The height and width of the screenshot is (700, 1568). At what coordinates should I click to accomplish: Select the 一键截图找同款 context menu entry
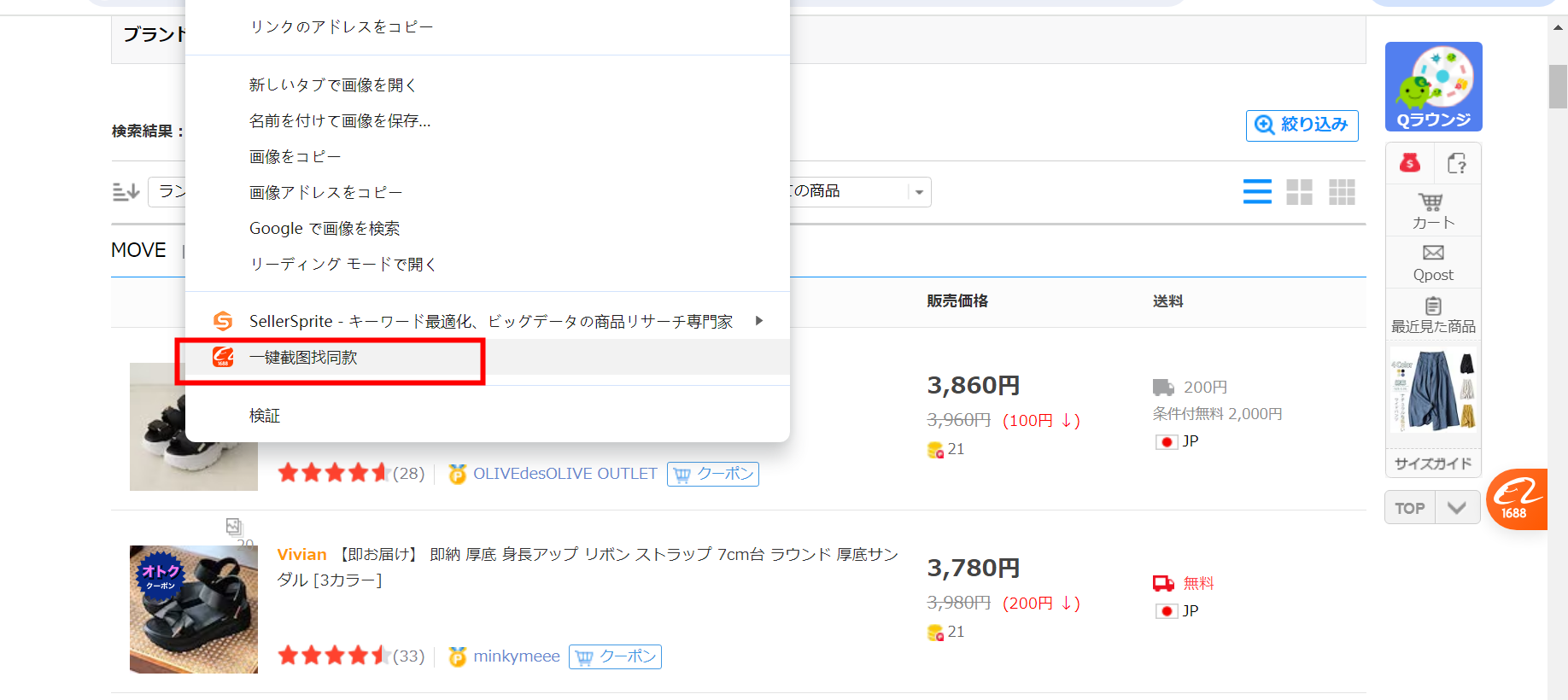tap(487, 358)
